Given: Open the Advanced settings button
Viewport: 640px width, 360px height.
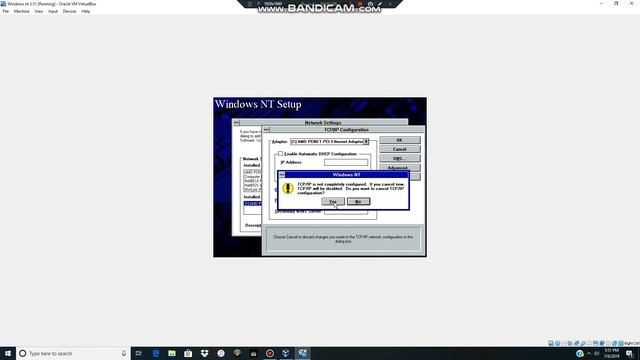Looking at the screenshot, I should point(400,167).
